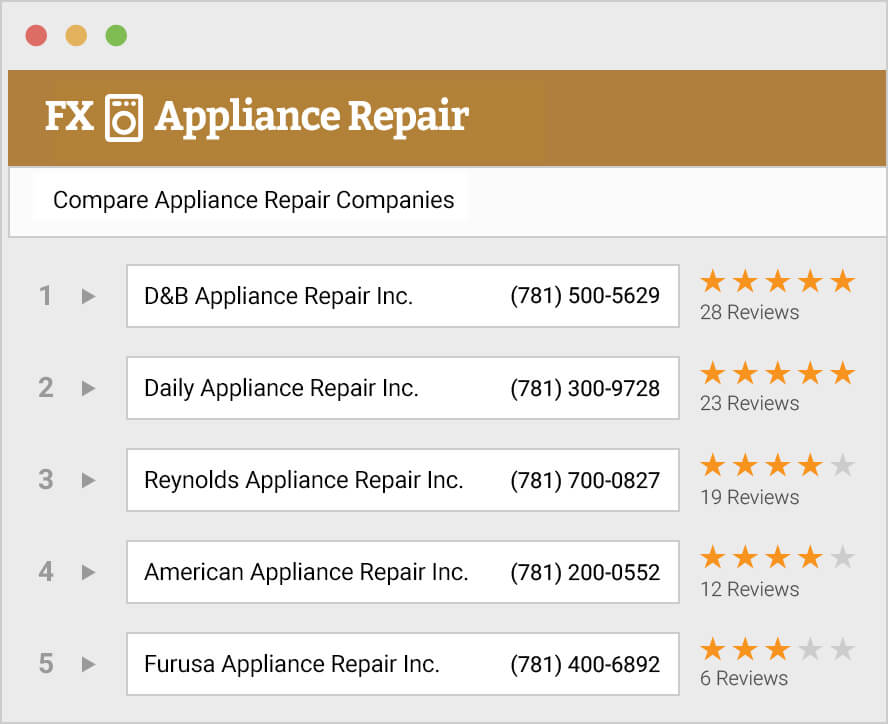
Task: Click the first star for Daily Appliance Repair
Action: [x=711, y=374]
